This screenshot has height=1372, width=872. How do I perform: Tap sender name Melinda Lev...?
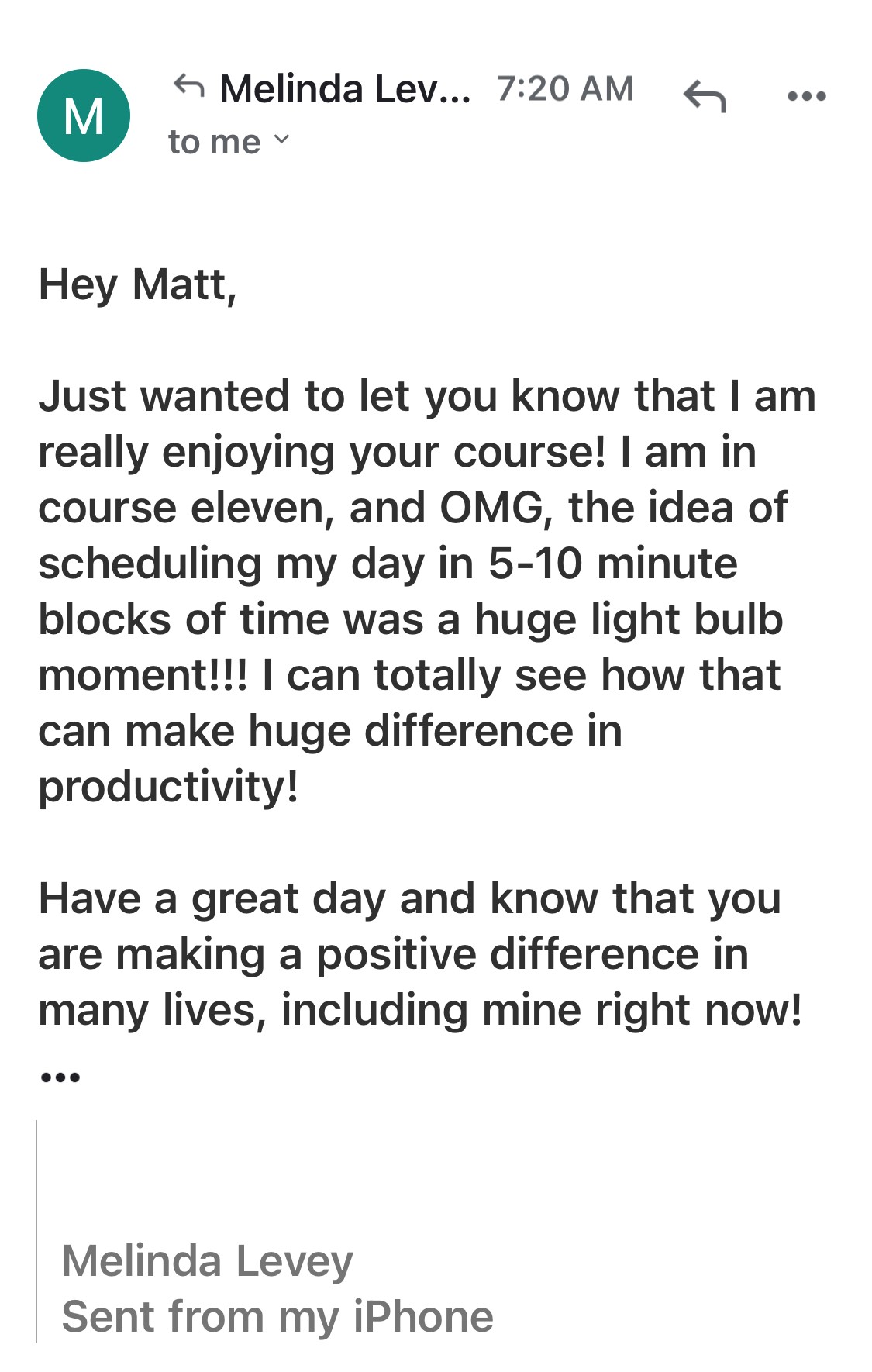[345, 89]
